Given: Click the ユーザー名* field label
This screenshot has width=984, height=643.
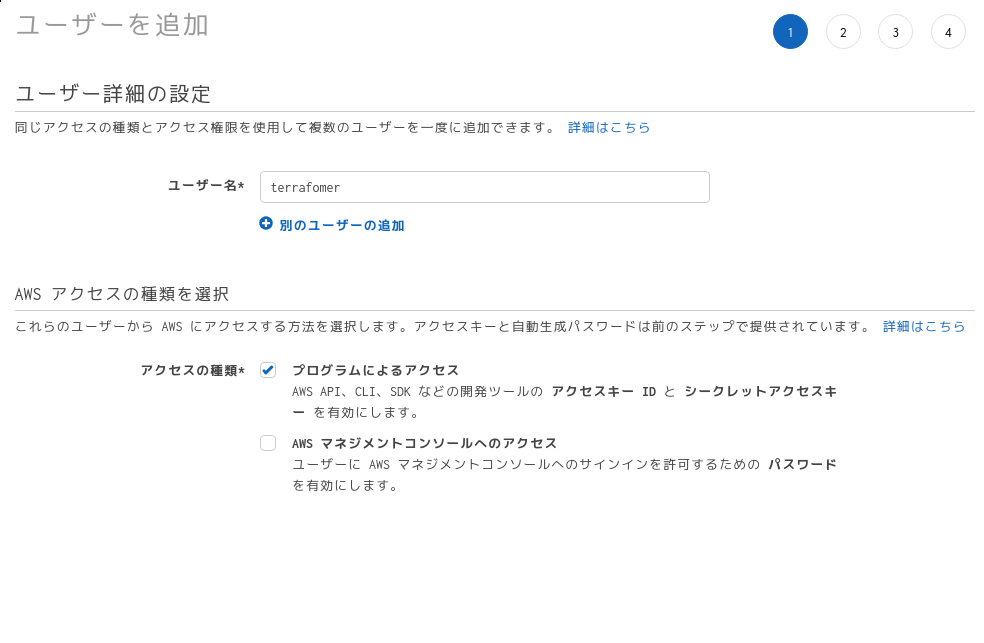Looking at the screenshot, I should (206, 185).
